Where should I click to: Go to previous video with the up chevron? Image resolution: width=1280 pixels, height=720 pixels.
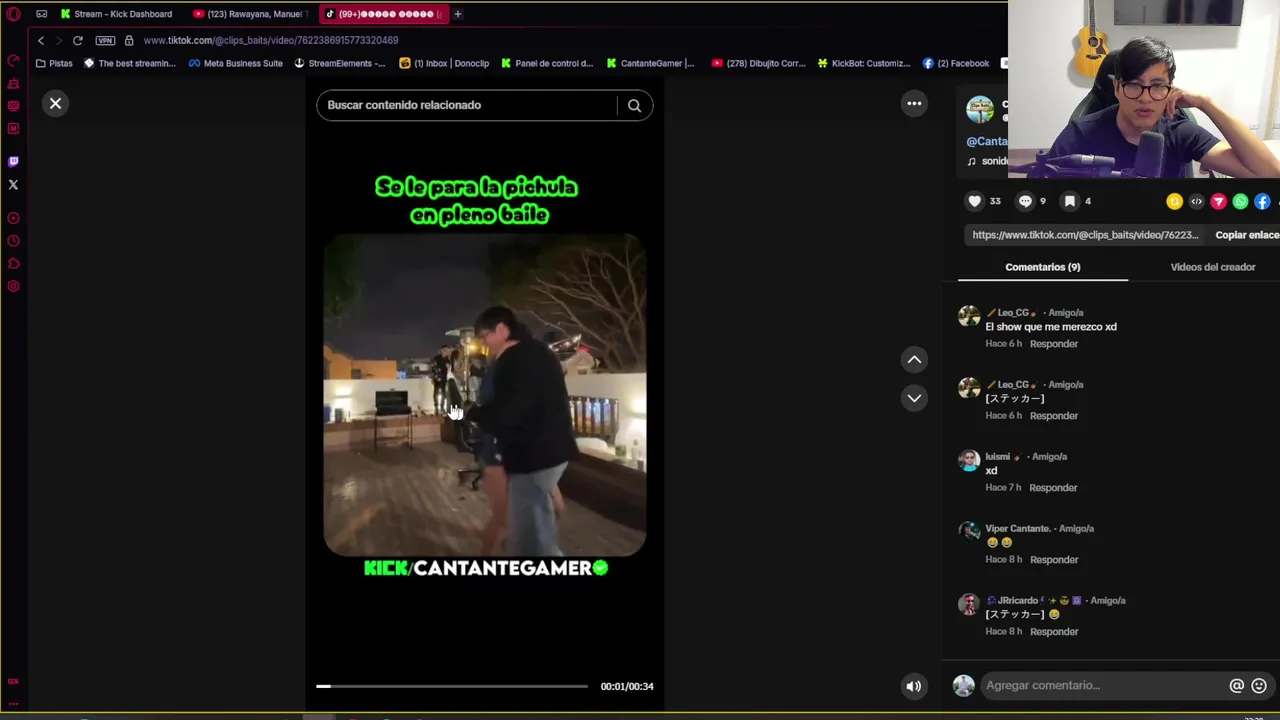914,360
